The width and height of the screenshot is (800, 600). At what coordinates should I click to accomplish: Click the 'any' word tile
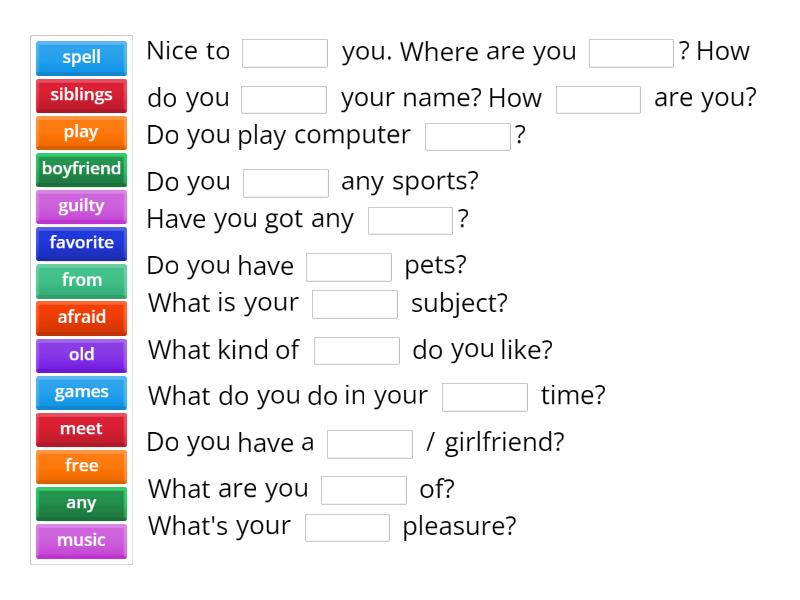[x=80, y=503]
